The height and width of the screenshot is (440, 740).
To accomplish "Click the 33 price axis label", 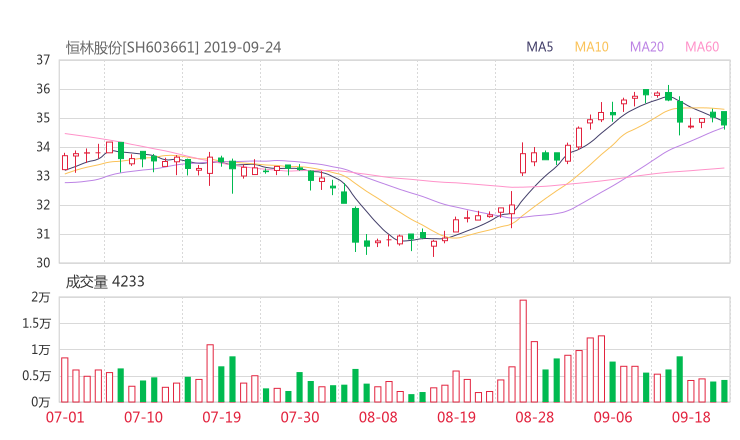I will [43, 176].
